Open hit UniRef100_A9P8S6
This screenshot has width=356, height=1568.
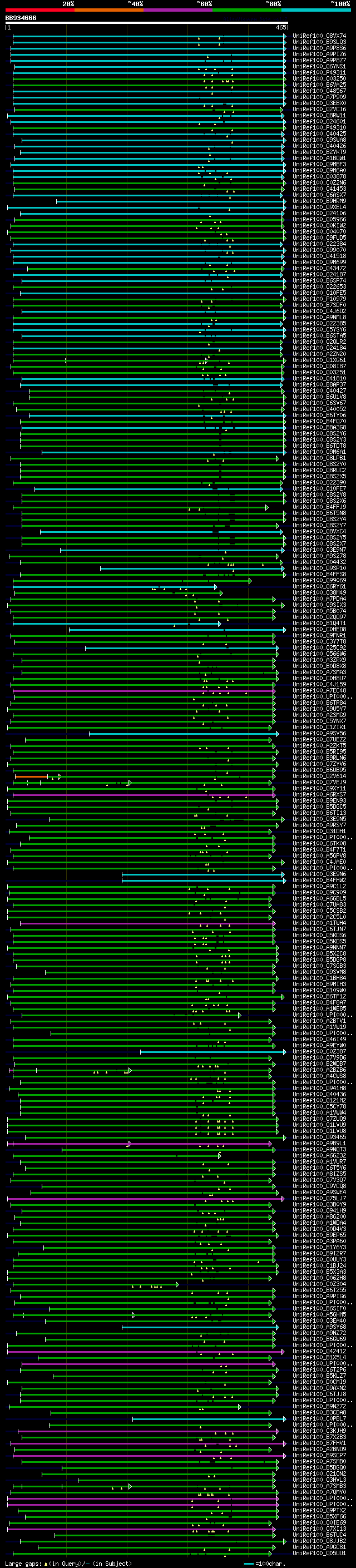(x=319, y=48)
